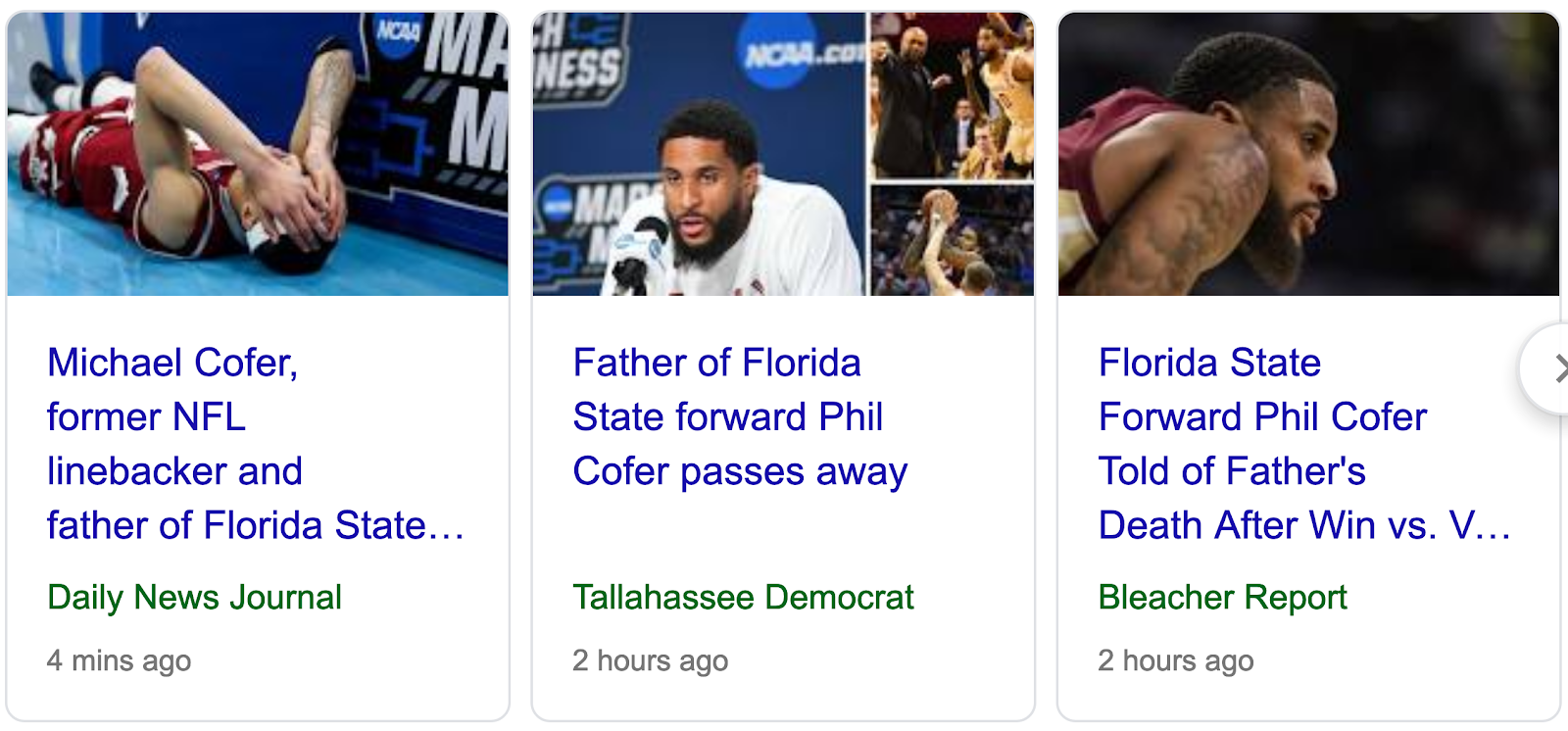Click Bleacher Report article's '2 hours ago' timestamp
The width and height of the screenshot is (1568, 731).
coord(1176,659)
